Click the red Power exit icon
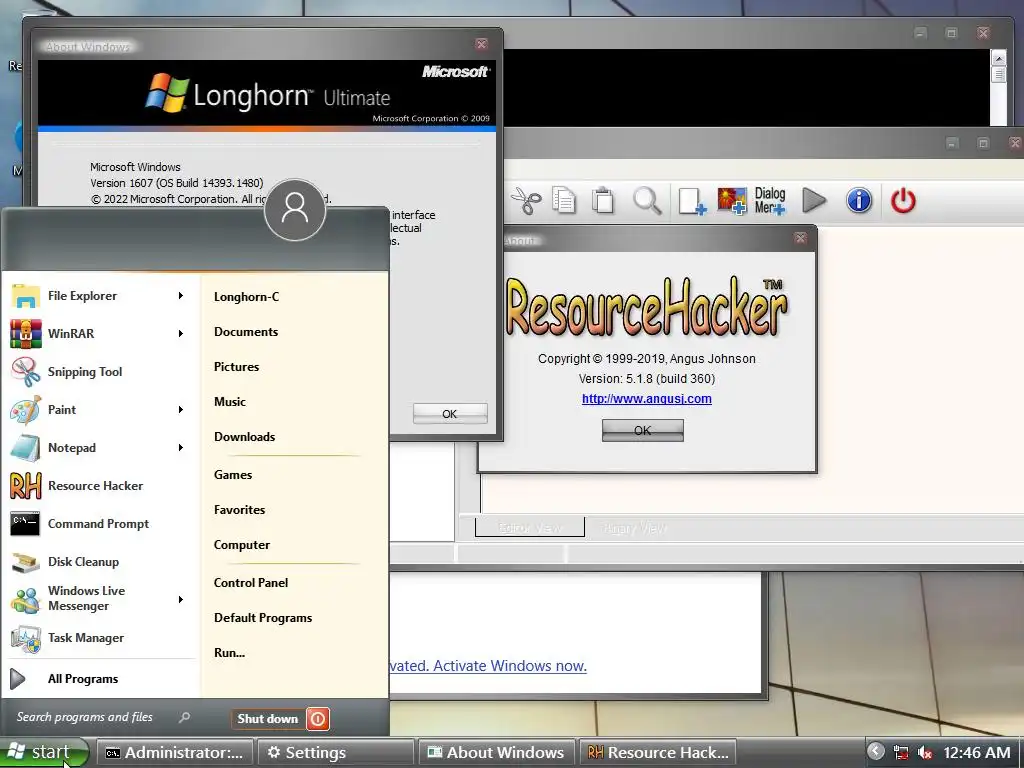 tap(903, 200)
